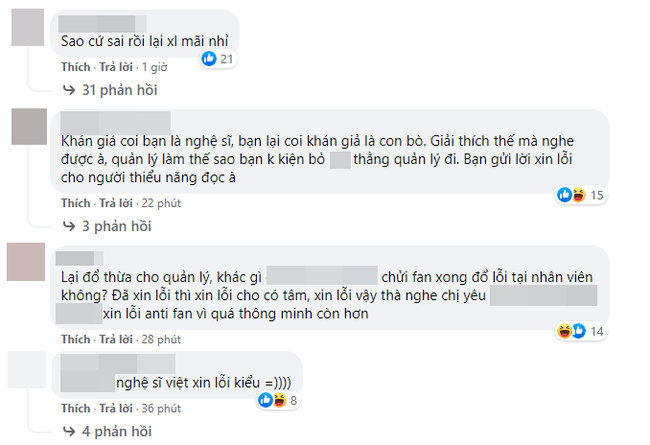Click the reaction icons showing 15
Image resolution: width=650 pixels, height=445 pixels.
coord(578,193)
